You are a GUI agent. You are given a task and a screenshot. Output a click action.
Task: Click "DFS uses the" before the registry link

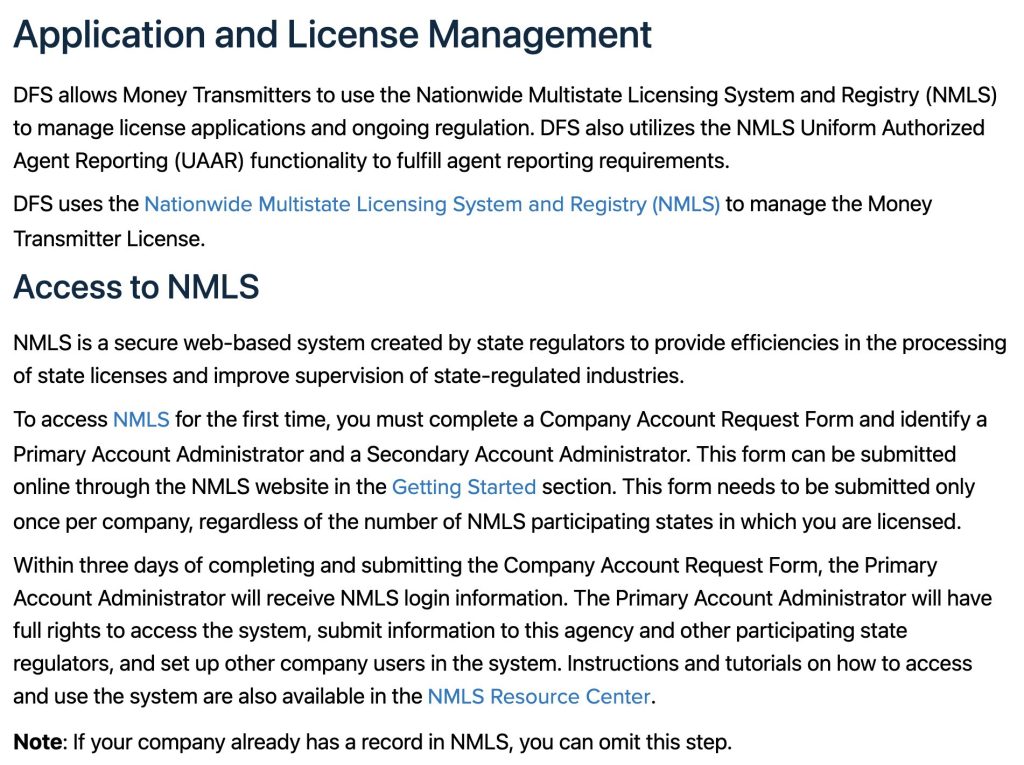point(76,205)
